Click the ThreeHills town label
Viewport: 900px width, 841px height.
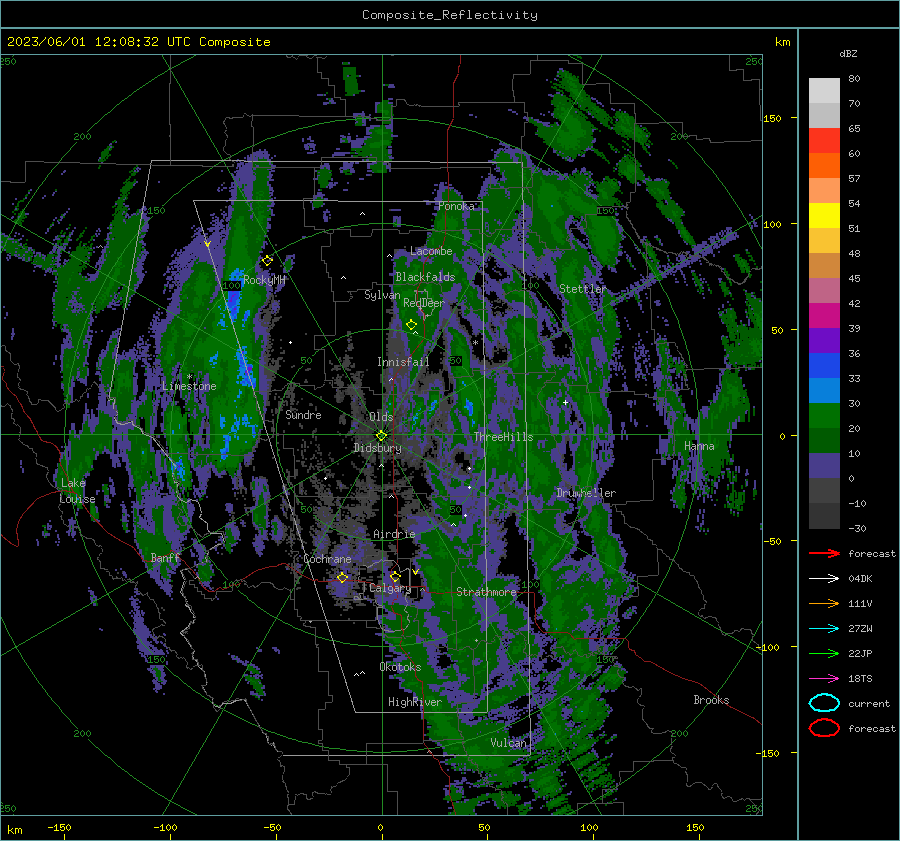503,437
